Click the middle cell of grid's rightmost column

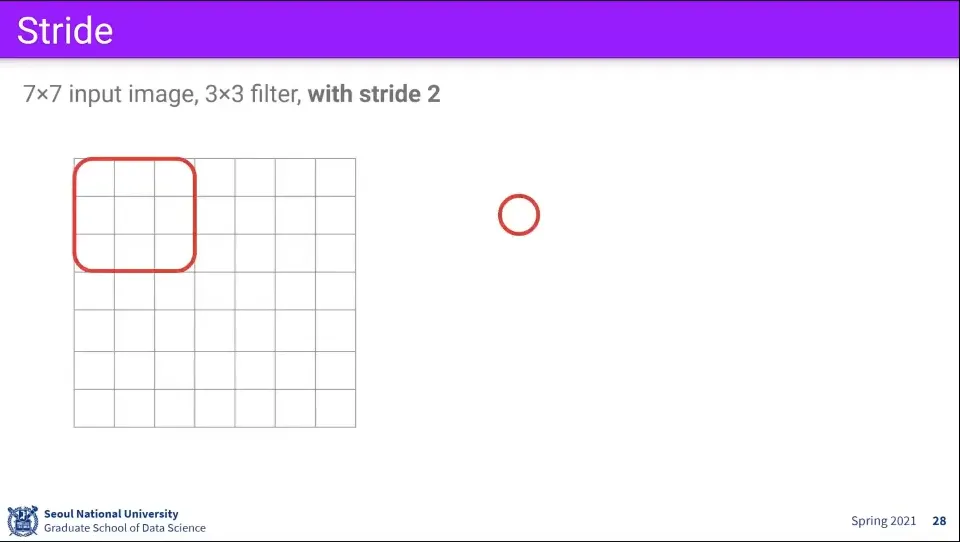335,292
